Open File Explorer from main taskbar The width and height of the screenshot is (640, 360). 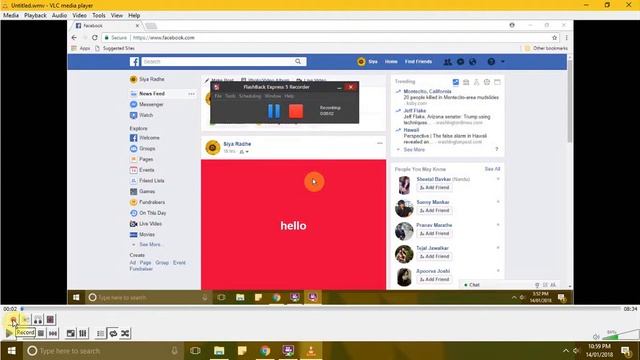pos(219,351)
